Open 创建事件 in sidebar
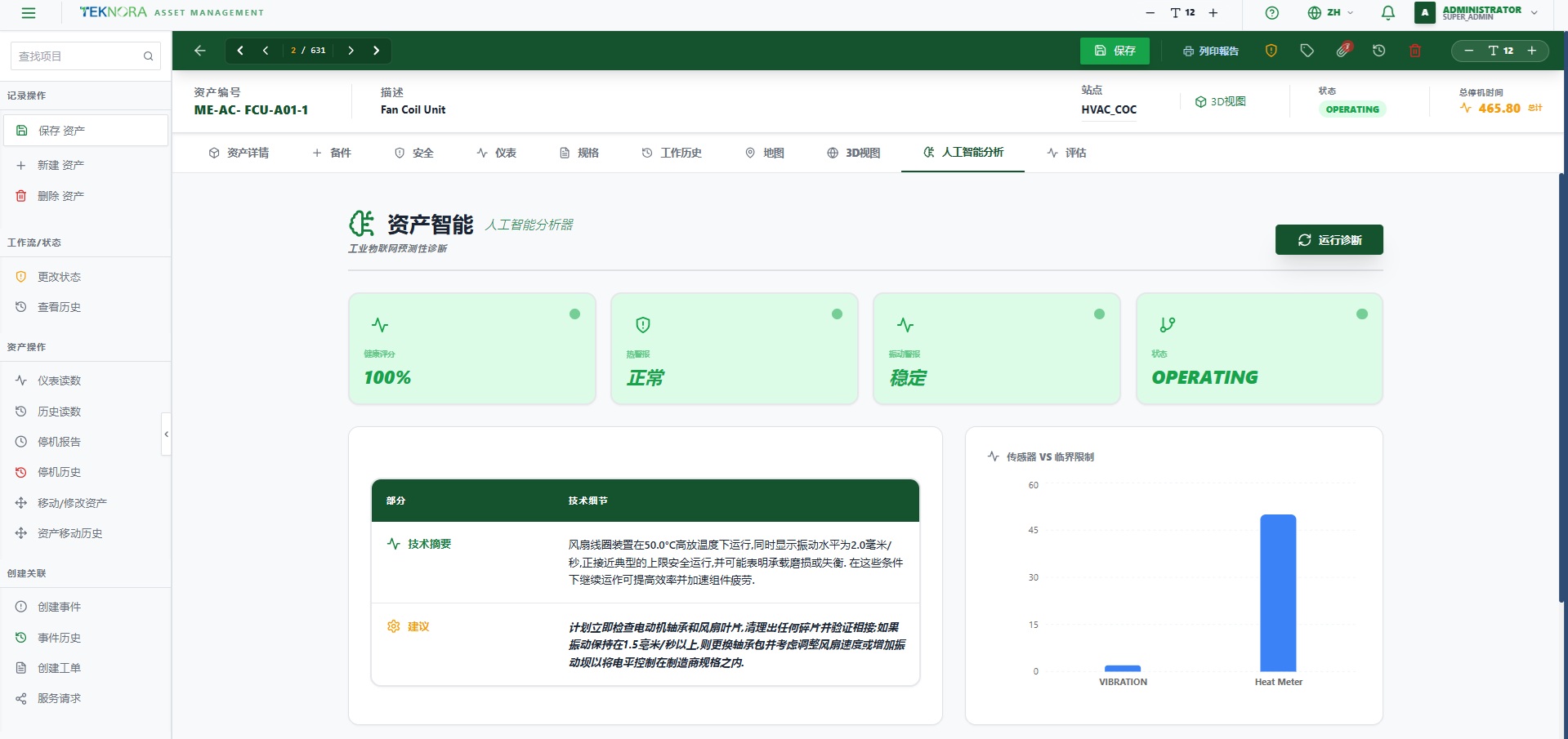 point(85,607)
